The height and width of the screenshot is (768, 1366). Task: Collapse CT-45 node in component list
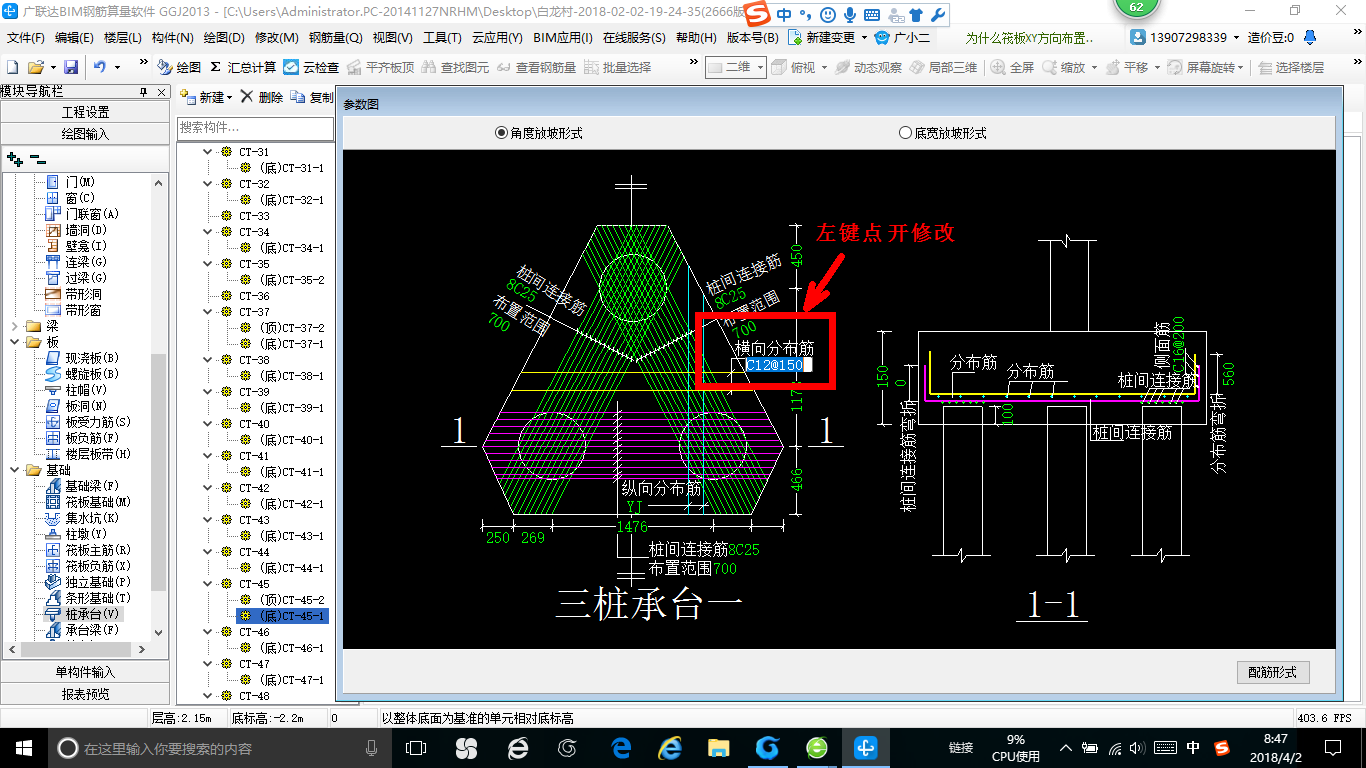coord(208,584)
